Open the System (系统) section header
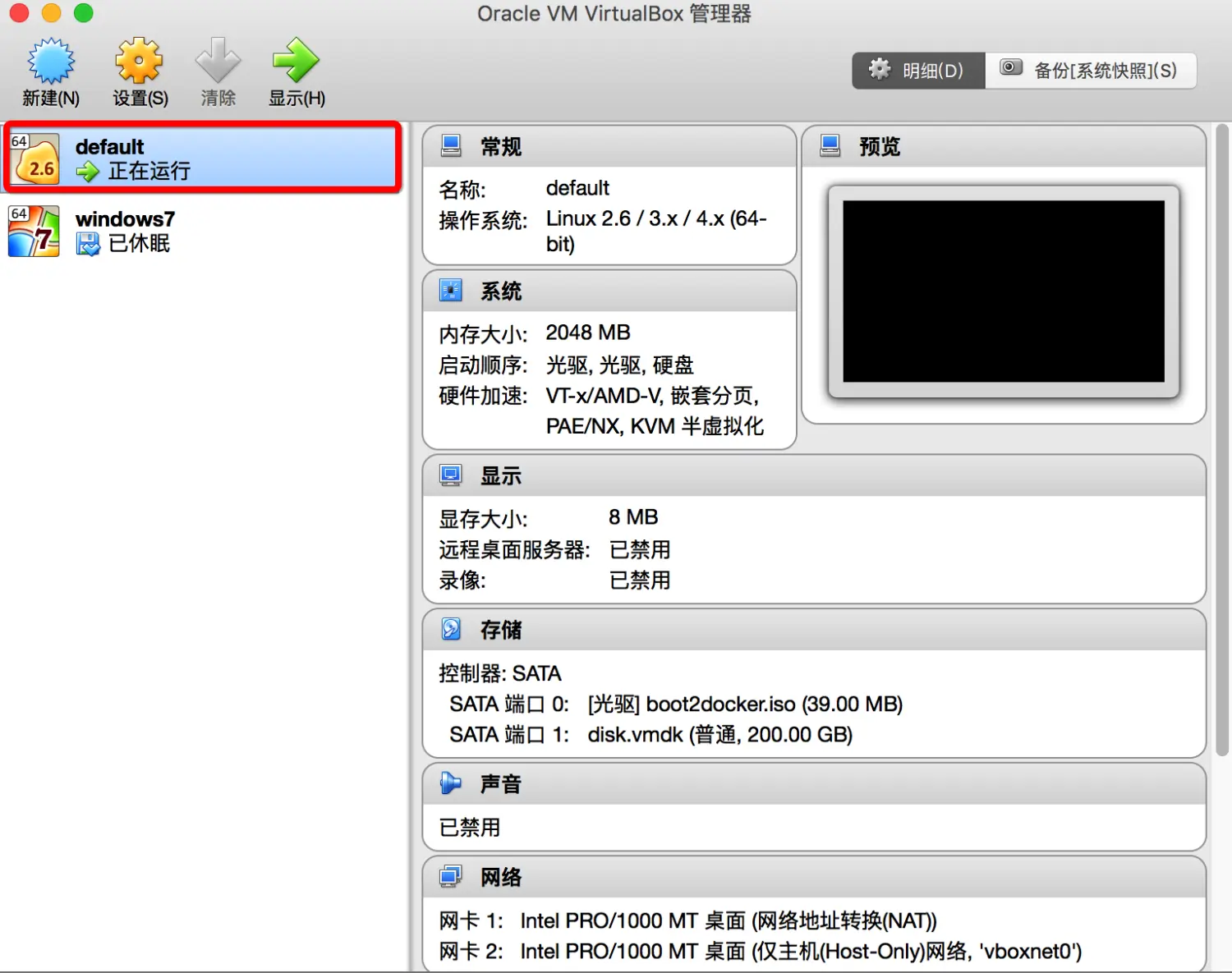The width and height of the screenshot is (1232, 973). tap(609, 291)
